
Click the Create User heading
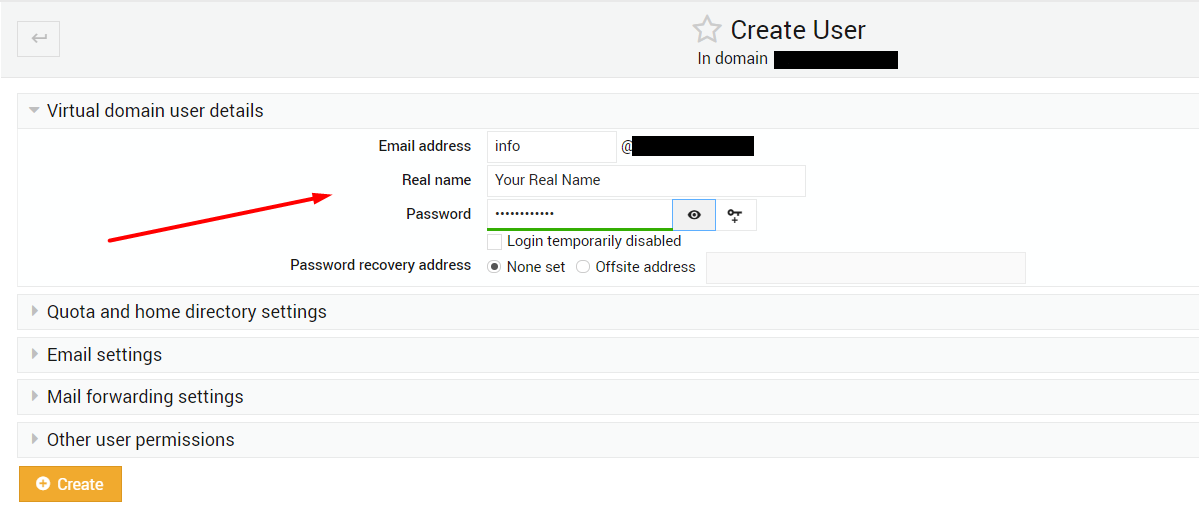798,30
